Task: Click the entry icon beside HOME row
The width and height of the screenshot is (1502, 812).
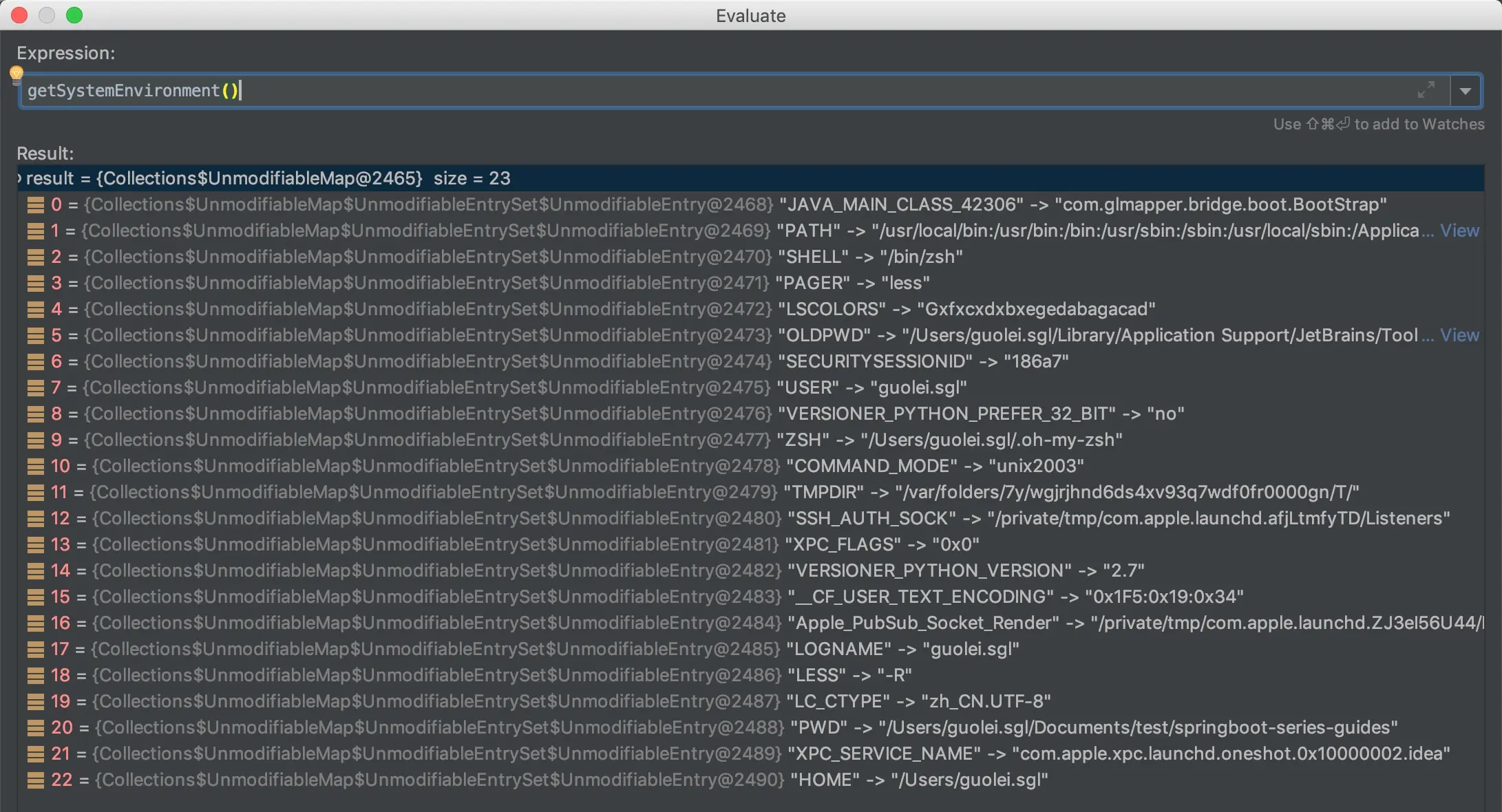Action: [35, 780]
